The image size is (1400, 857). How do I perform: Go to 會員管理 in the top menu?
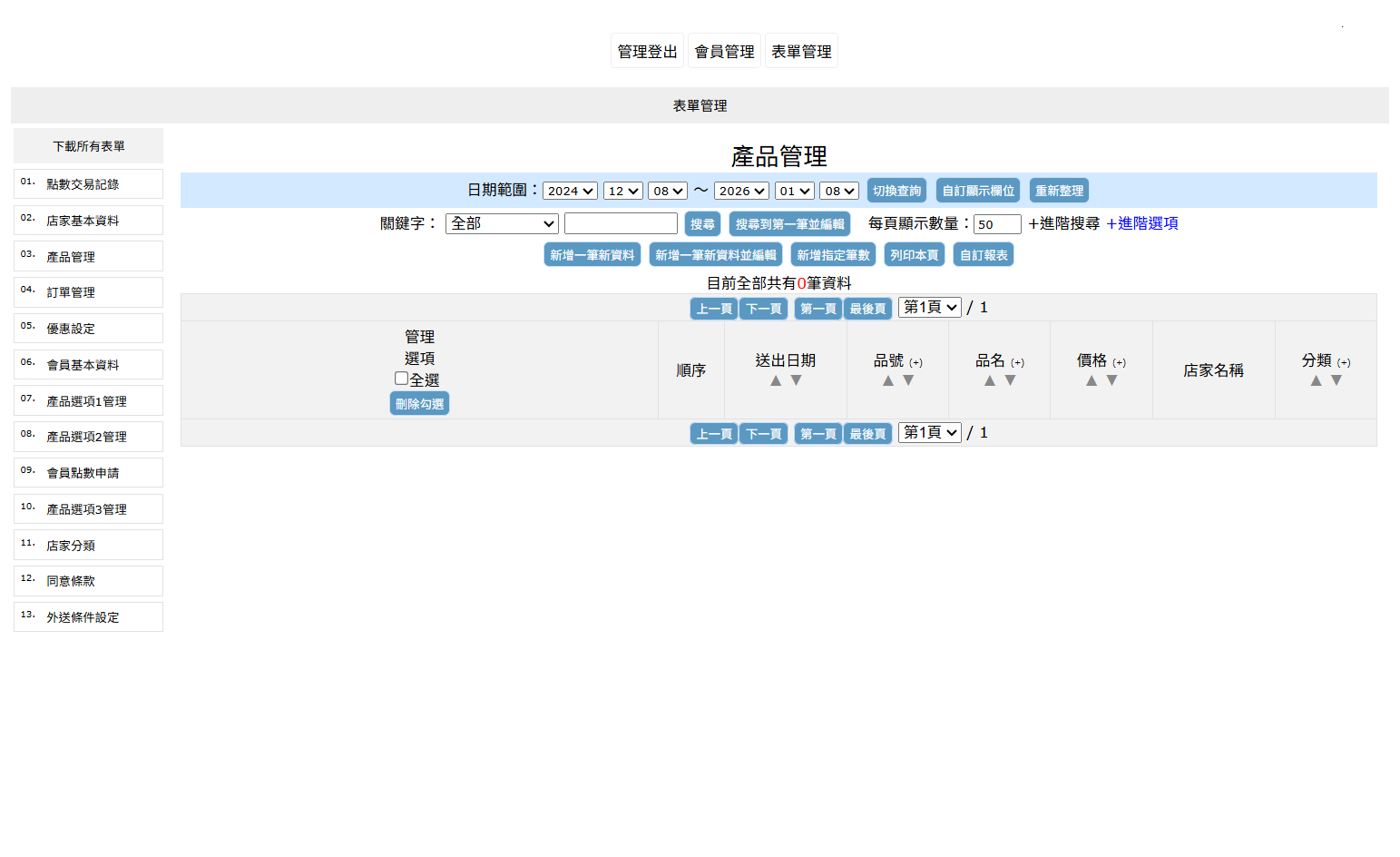click(724, 51)
